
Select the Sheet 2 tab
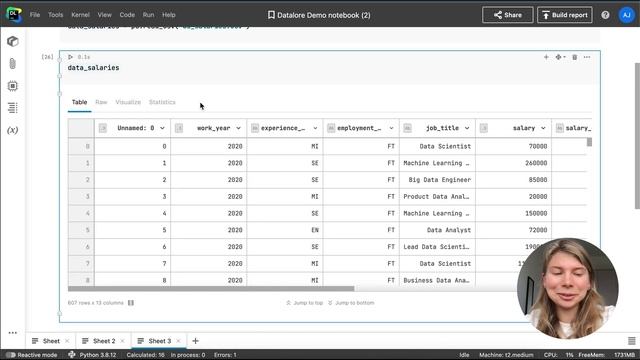[x=104, y=341]
